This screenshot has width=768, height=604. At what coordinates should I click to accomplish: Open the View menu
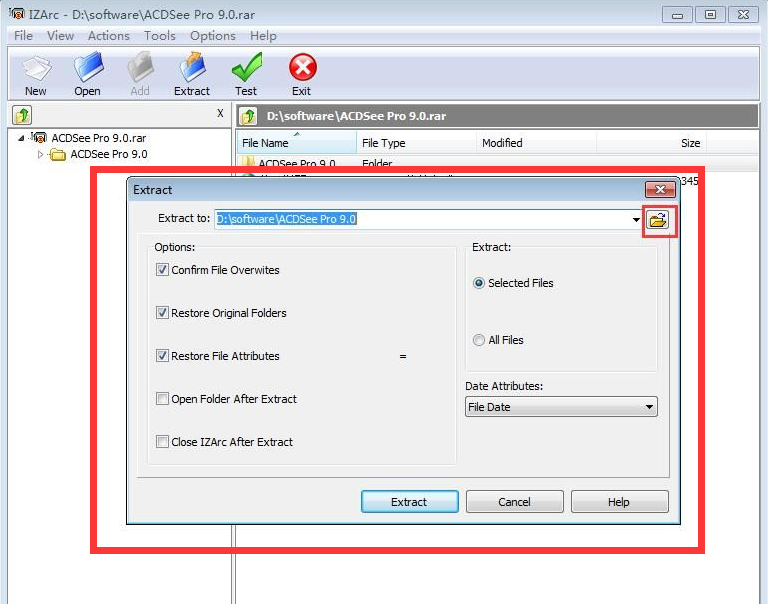point(60,36)
